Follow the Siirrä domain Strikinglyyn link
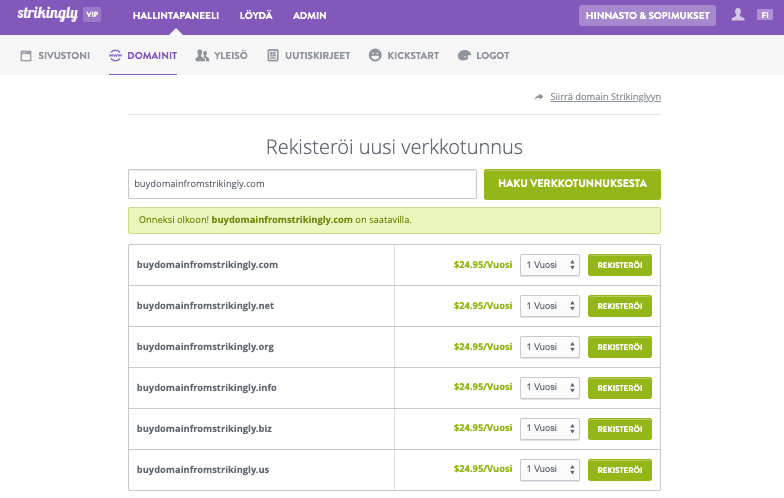This screenshot has width=784, height=498. click(605, 97)
